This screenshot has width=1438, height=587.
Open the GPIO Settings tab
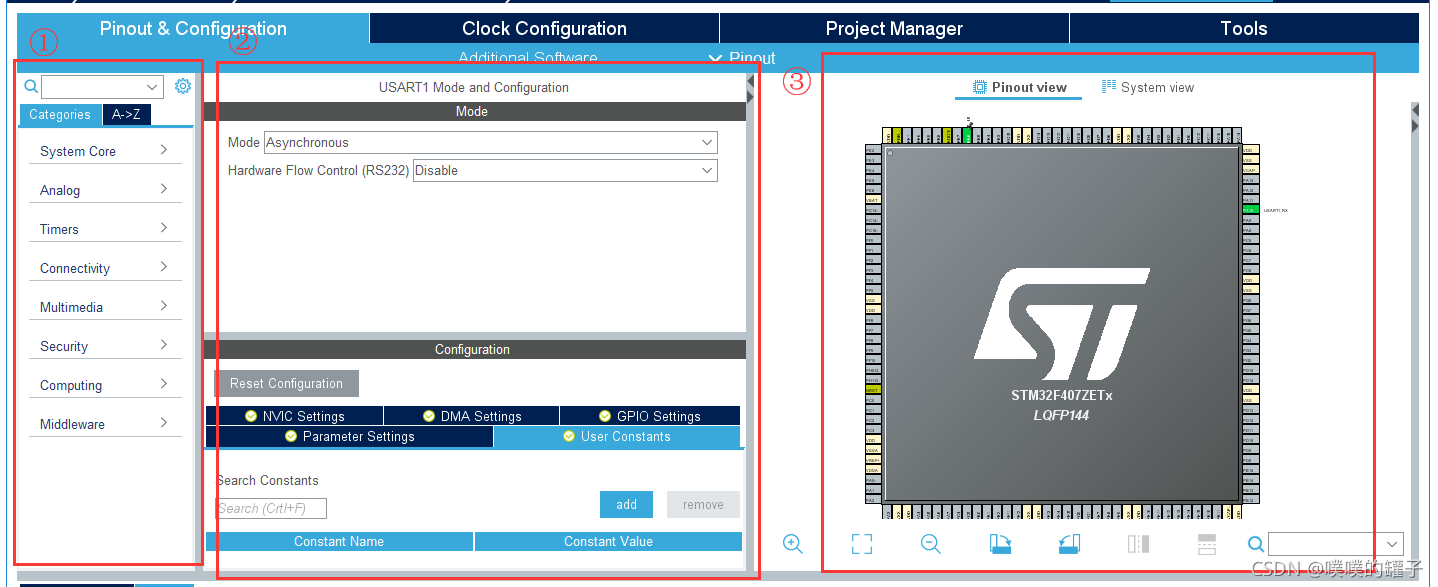[650, 416]
